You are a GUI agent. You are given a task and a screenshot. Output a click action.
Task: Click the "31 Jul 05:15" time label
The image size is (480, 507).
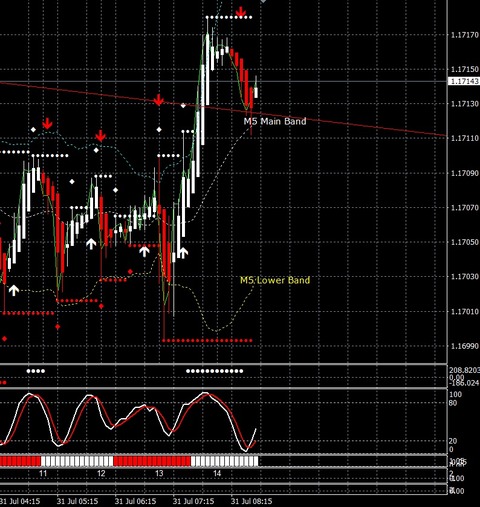point(77,501)
